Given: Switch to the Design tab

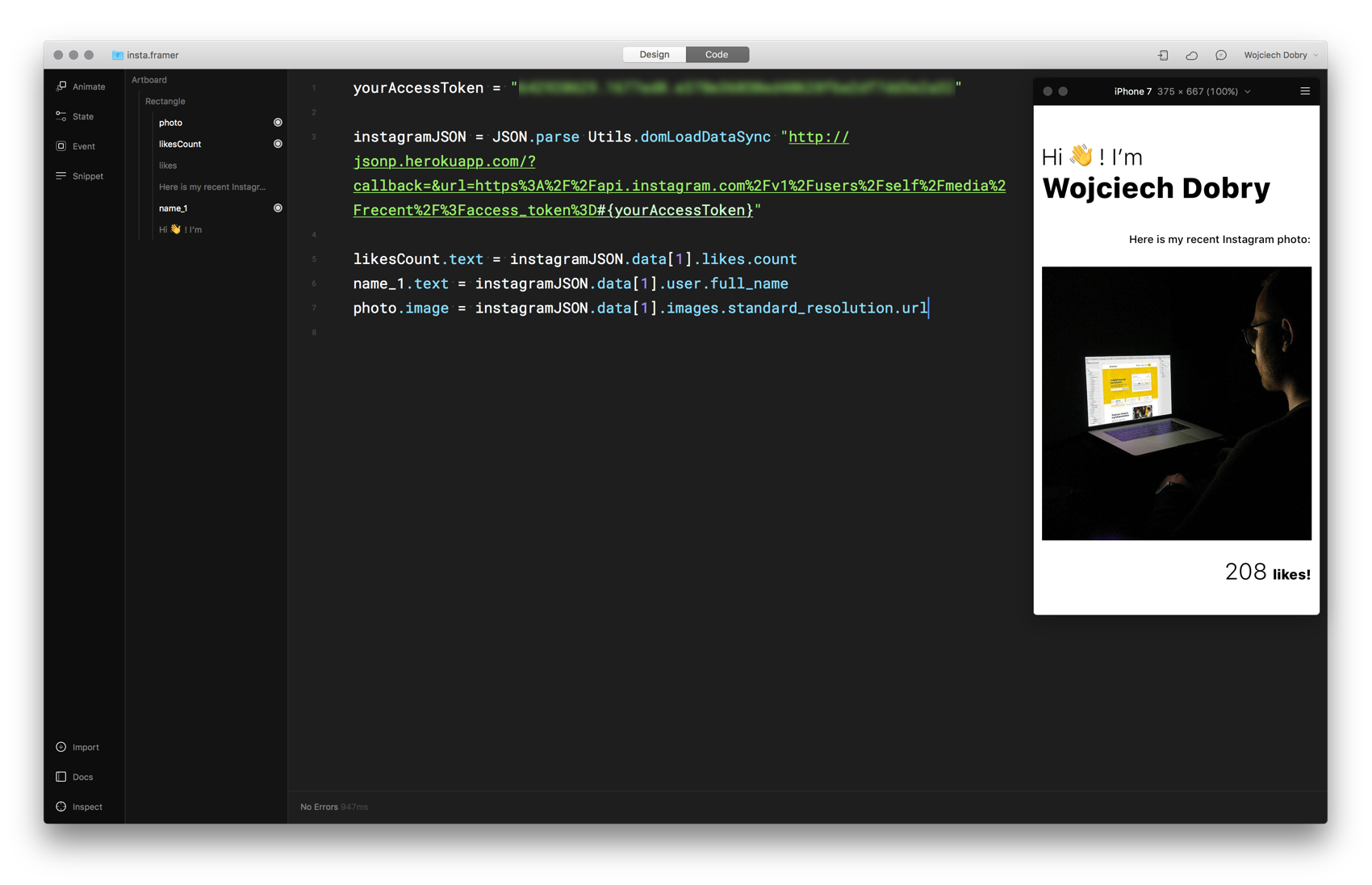Looking at the screenshot, I should (x=655, y=55).
